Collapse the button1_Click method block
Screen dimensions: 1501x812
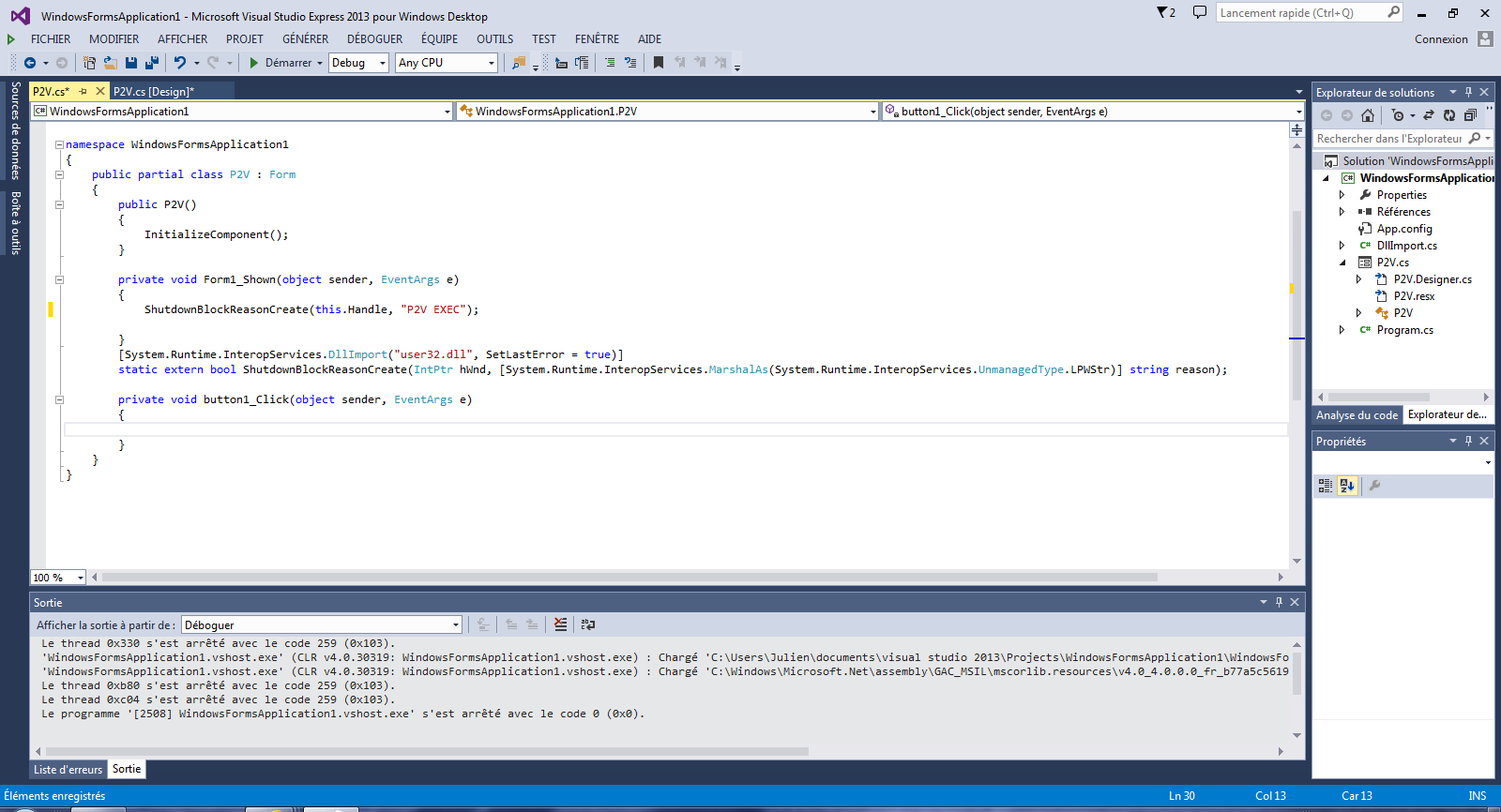tap(59, 399)
